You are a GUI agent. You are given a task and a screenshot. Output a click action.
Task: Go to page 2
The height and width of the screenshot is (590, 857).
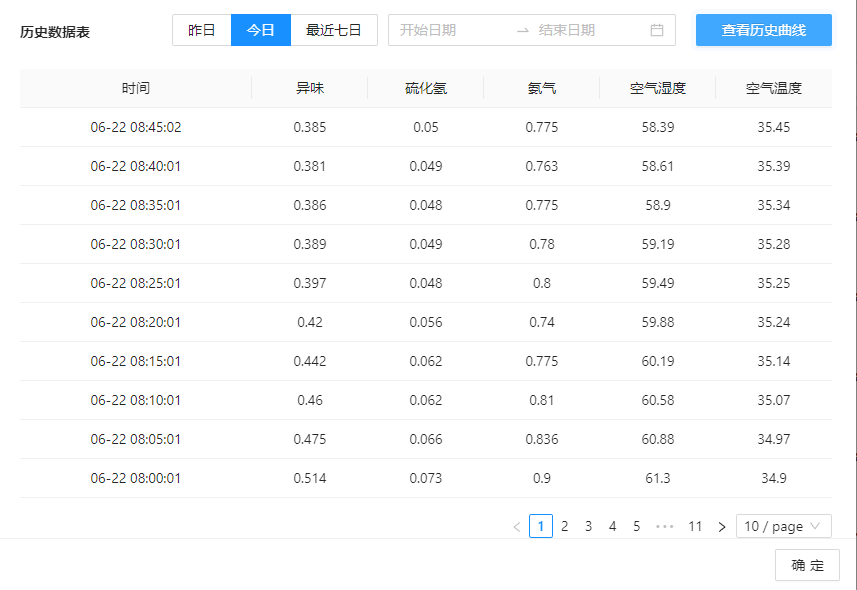click(565, 527)
